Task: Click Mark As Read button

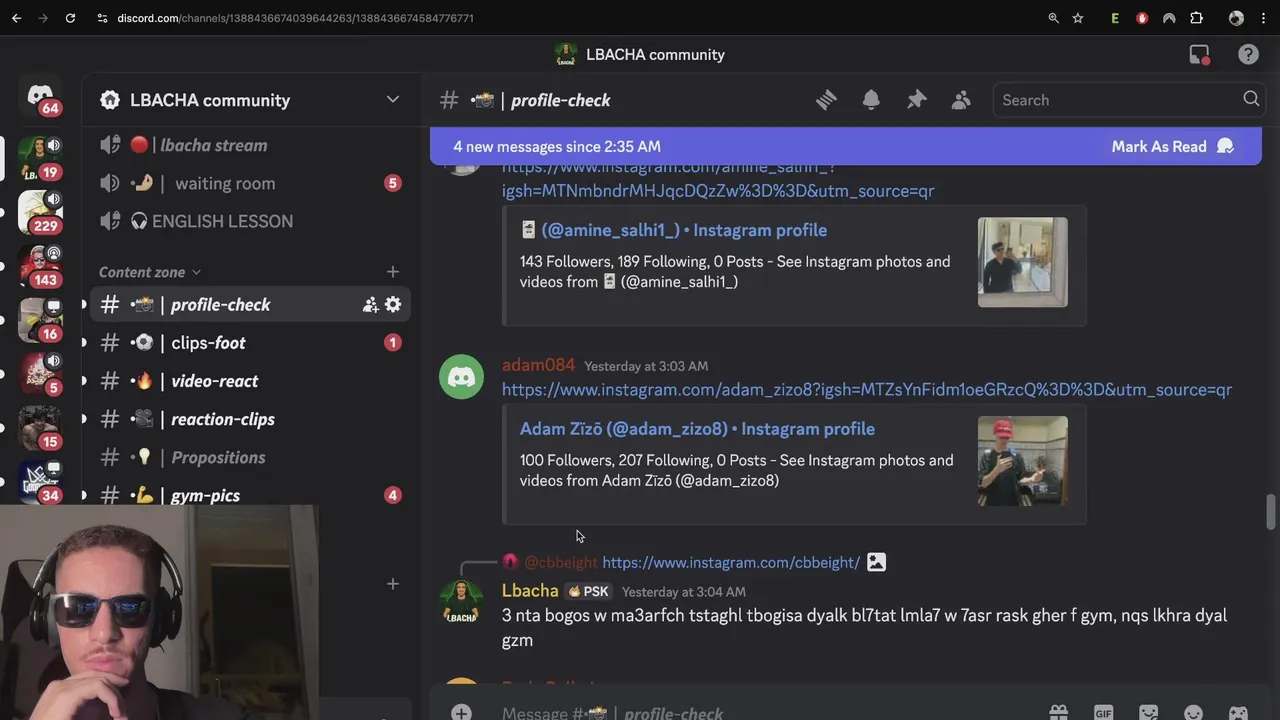Action: [1172, 146]
